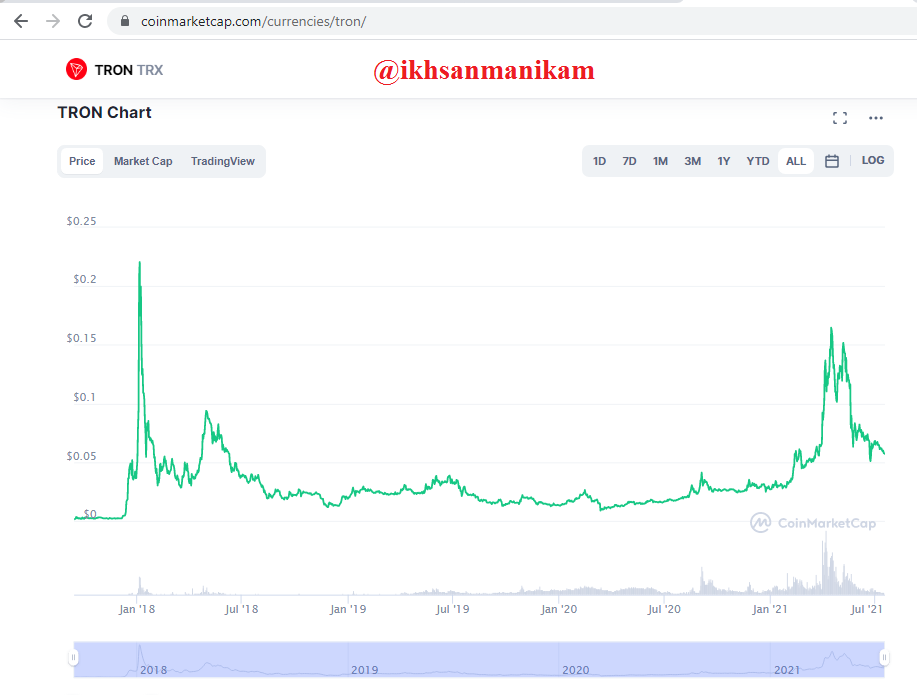Image resolution: width=917 pixels, height=695 pixels.
Task: Click the Jan '20 x-axis label
Action: pyautogui.click(x=559, y=609)
